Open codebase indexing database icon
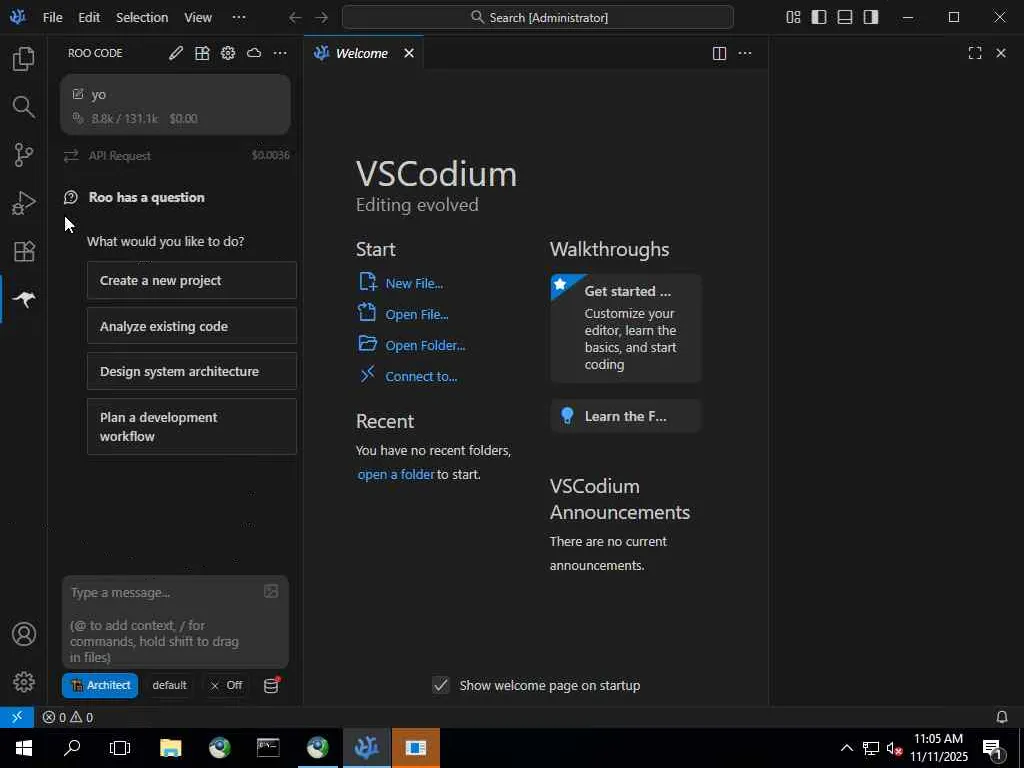The width and height of the screenshot is (1024, 768). click(271, 686)
